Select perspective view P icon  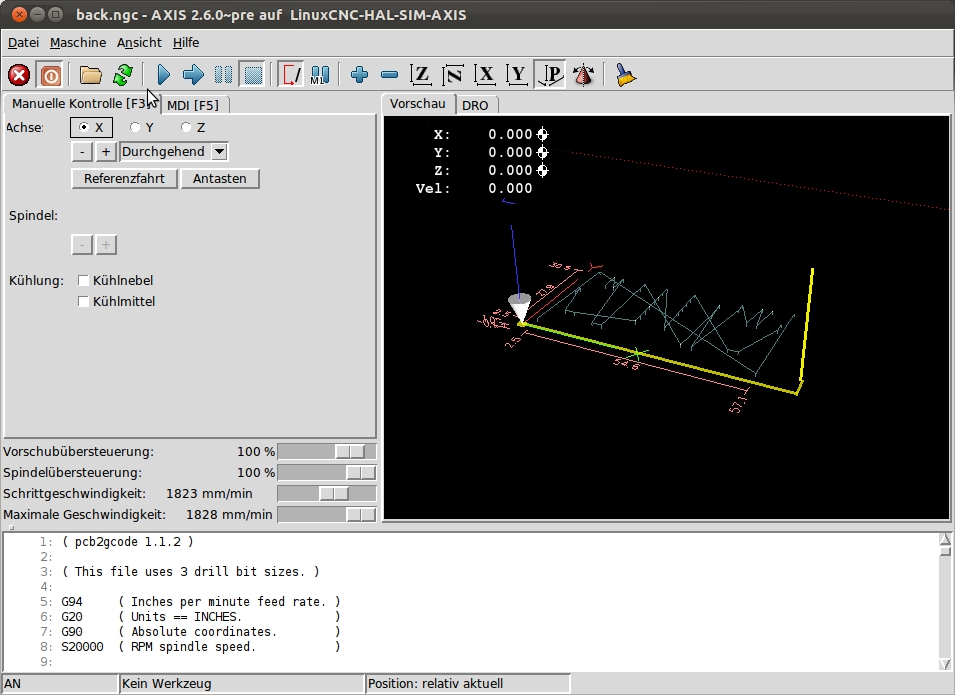point(550,75)
